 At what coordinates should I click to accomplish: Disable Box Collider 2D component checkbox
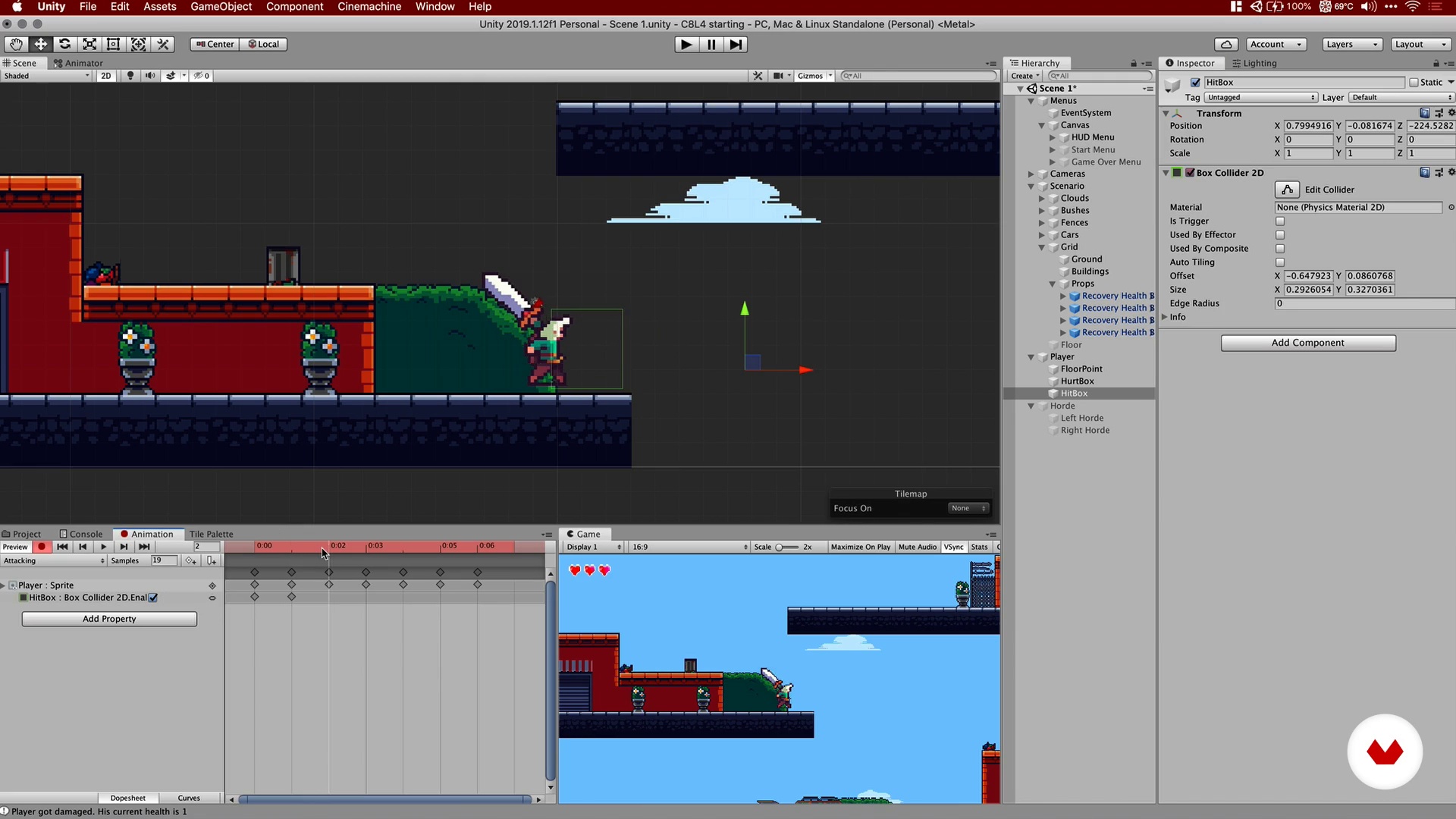1190,173
